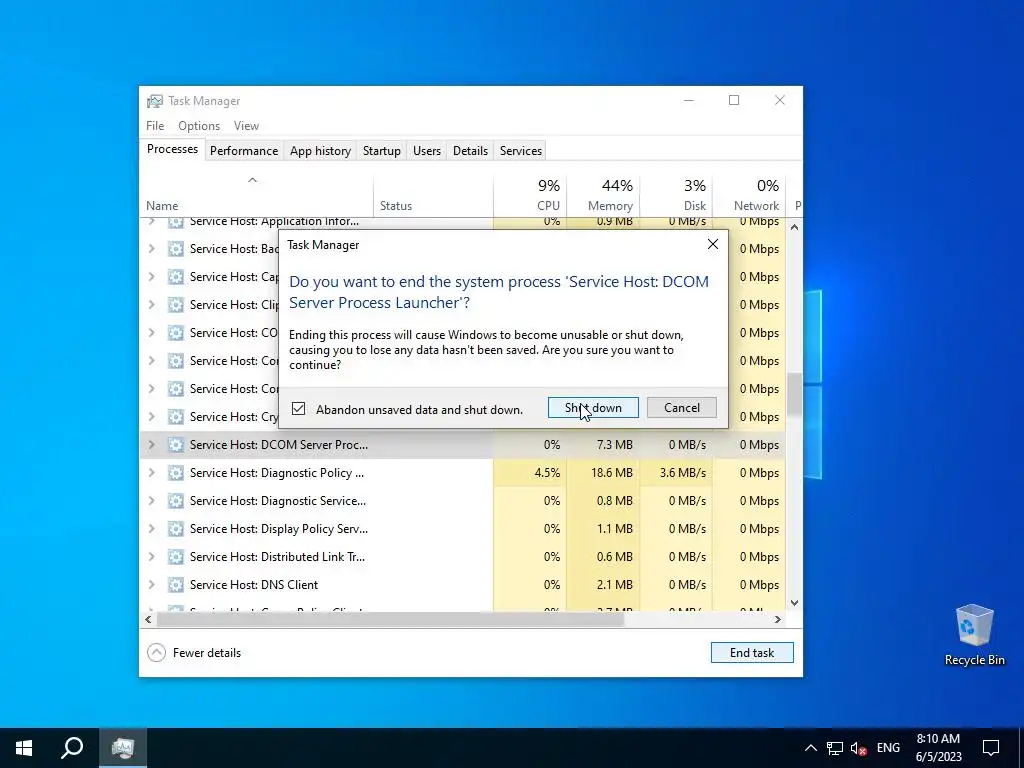The height and width of the screenshot is (768, 1024).
Task: Switch to the Startup tab
Action: tap(381, 150)
